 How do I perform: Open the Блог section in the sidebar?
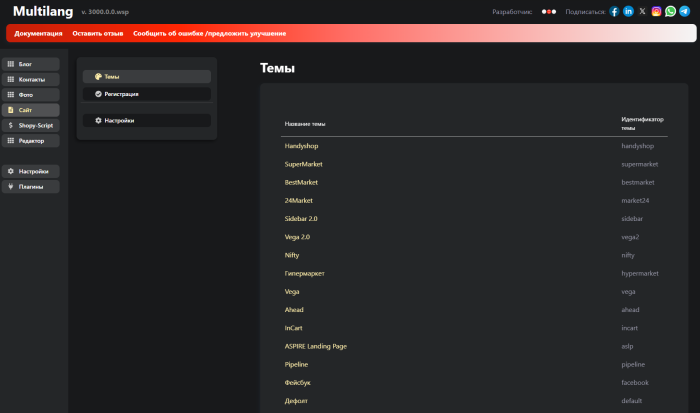[31, 64]
